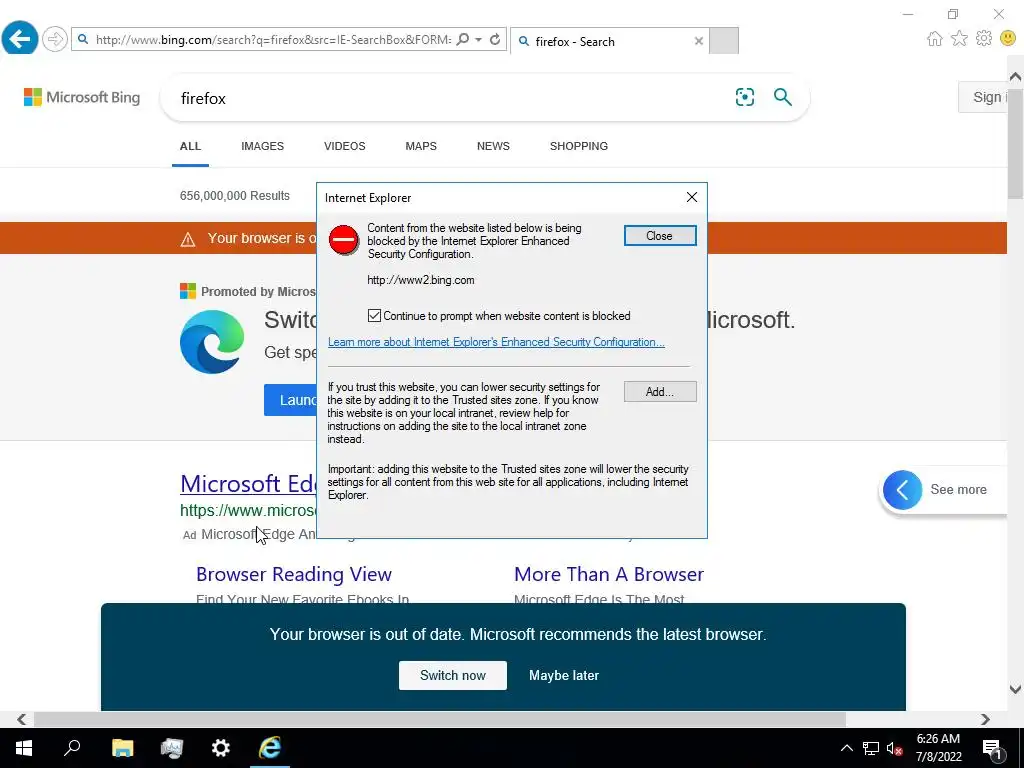The width and height of the screenshot is (1024, 768).
Task: Click the address bar search magnifier icon
Action: pyautogui.click(x=462, y=39)
